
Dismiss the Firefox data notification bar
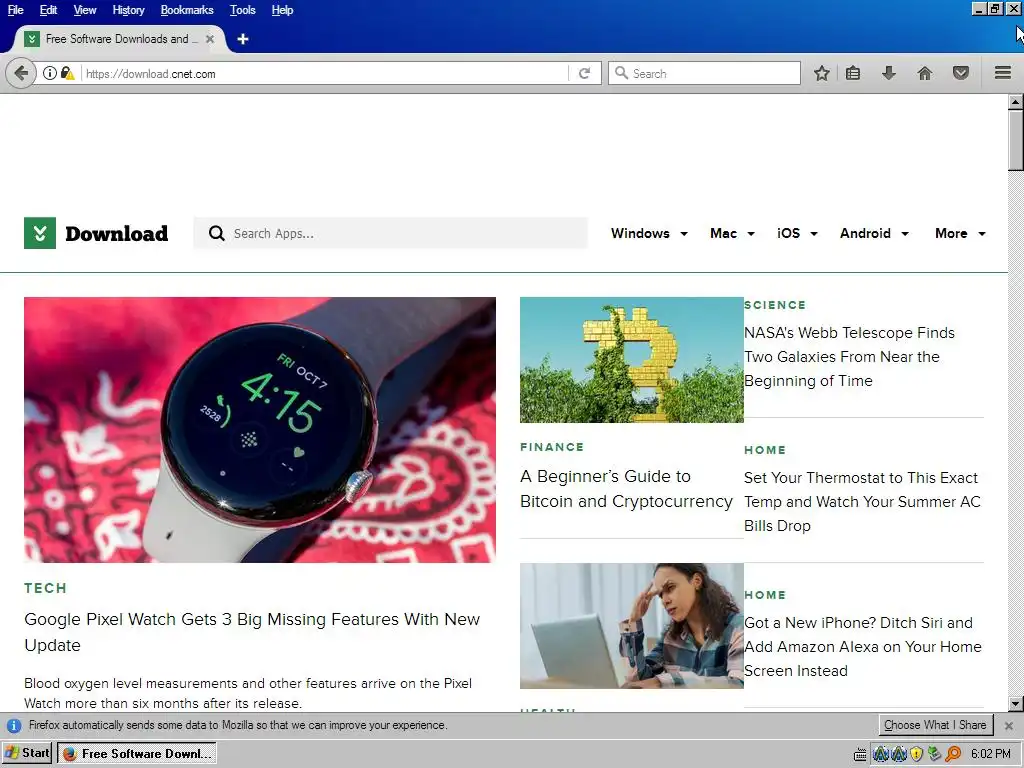[1008, 726]
